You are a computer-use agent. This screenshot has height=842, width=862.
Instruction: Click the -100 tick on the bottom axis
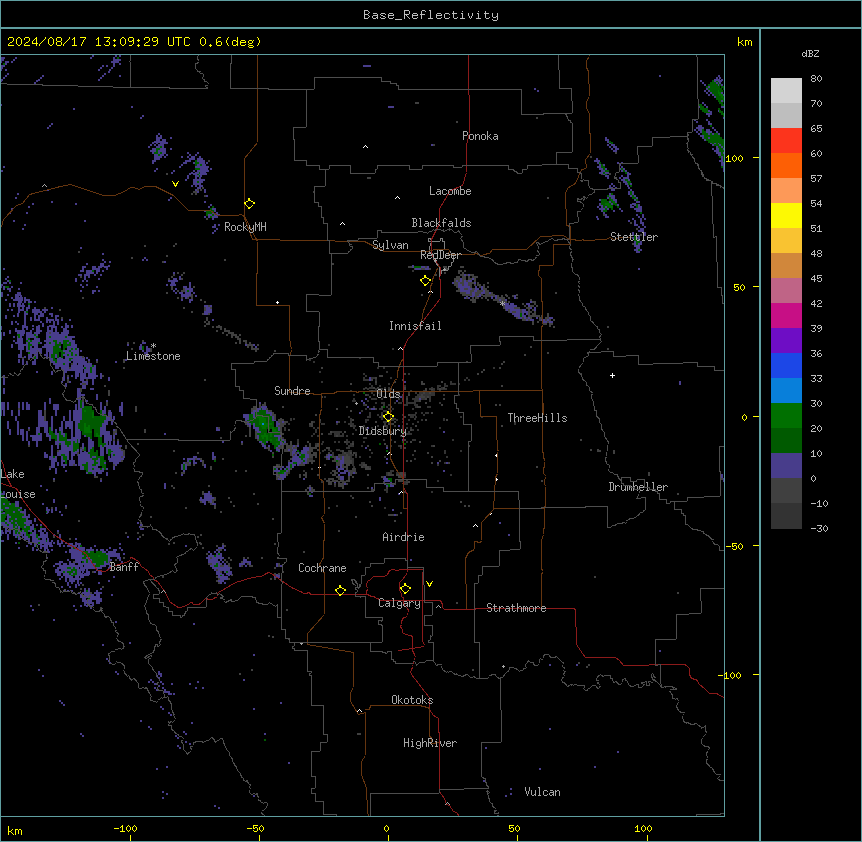(x=126, y=829)
